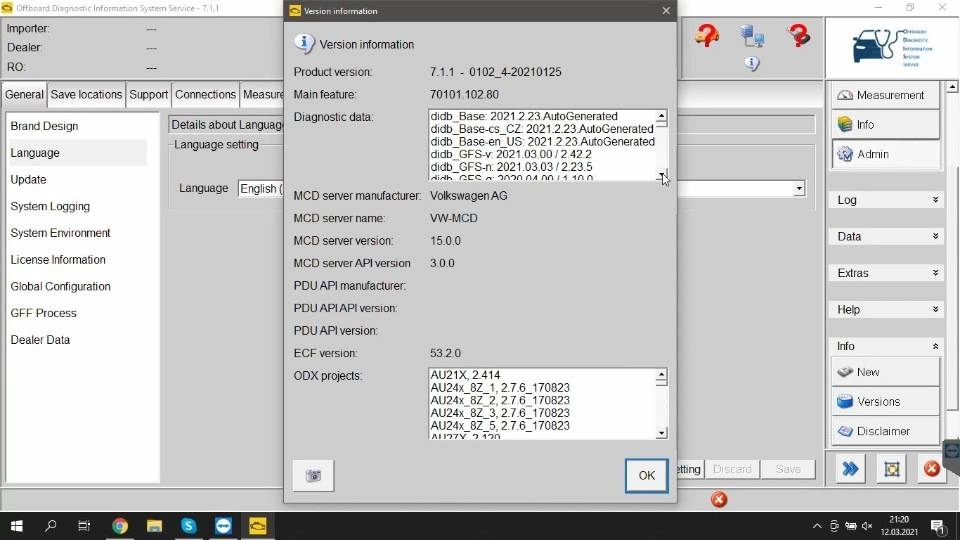Screen dimensions: 960x540
Task: Click the red exit icon in right panel
Action: (x=932, y=470)
